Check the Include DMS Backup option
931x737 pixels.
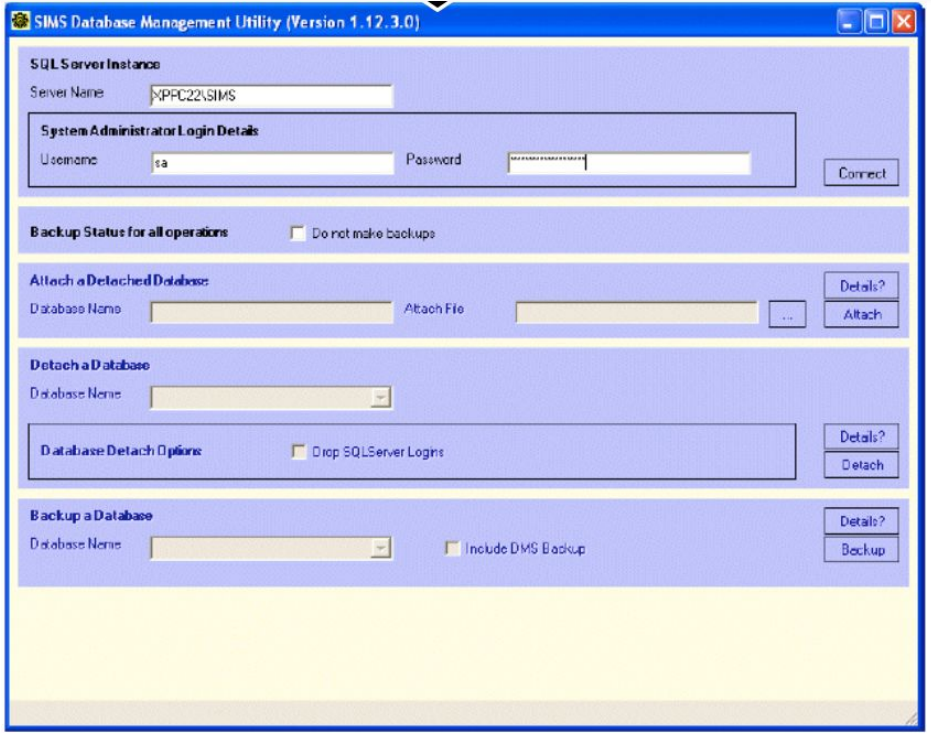pos(451,547)
